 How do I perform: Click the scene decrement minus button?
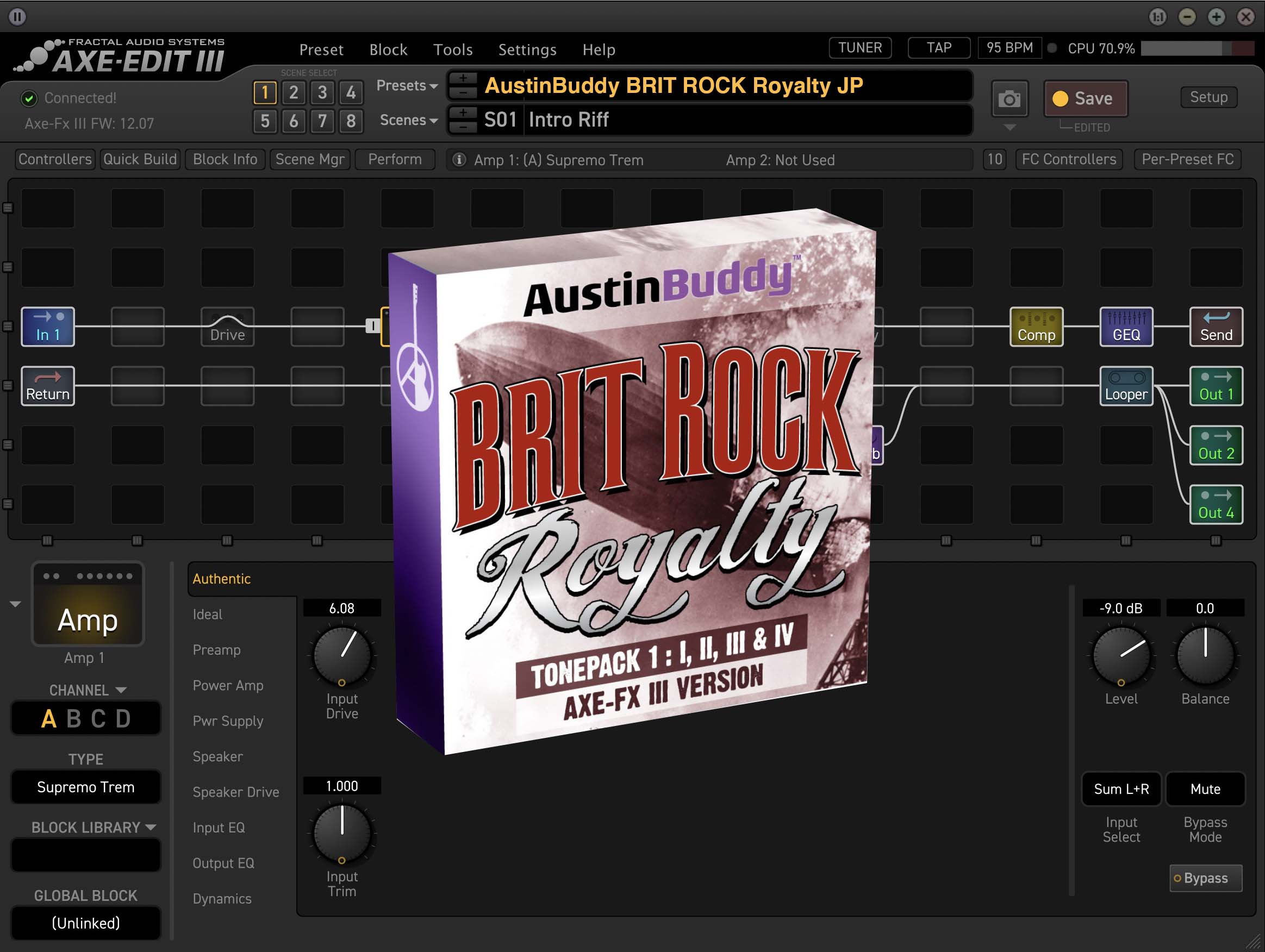tap(463, 127)
